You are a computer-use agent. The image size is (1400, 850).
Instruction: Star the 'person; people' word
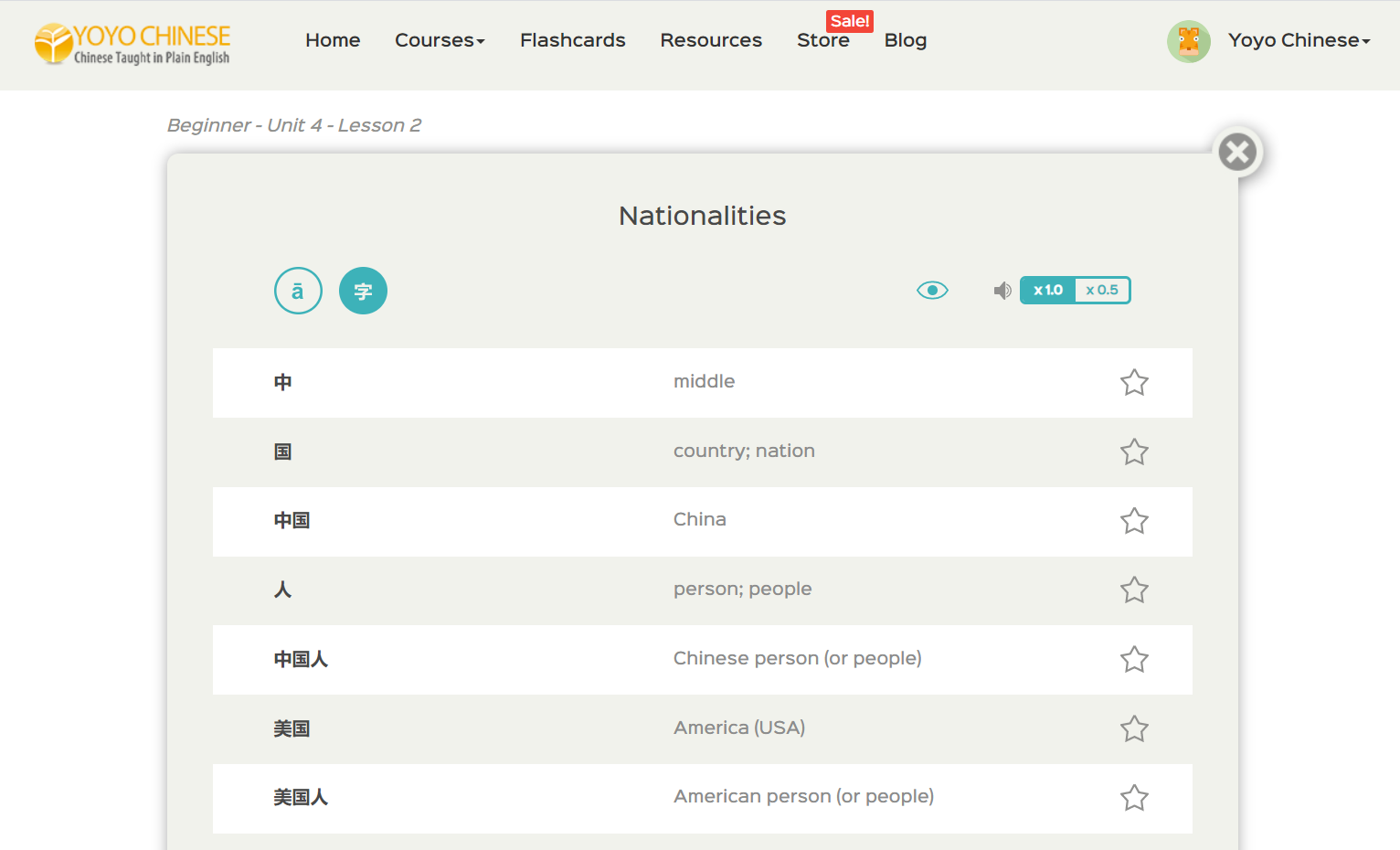[1134, 590]
